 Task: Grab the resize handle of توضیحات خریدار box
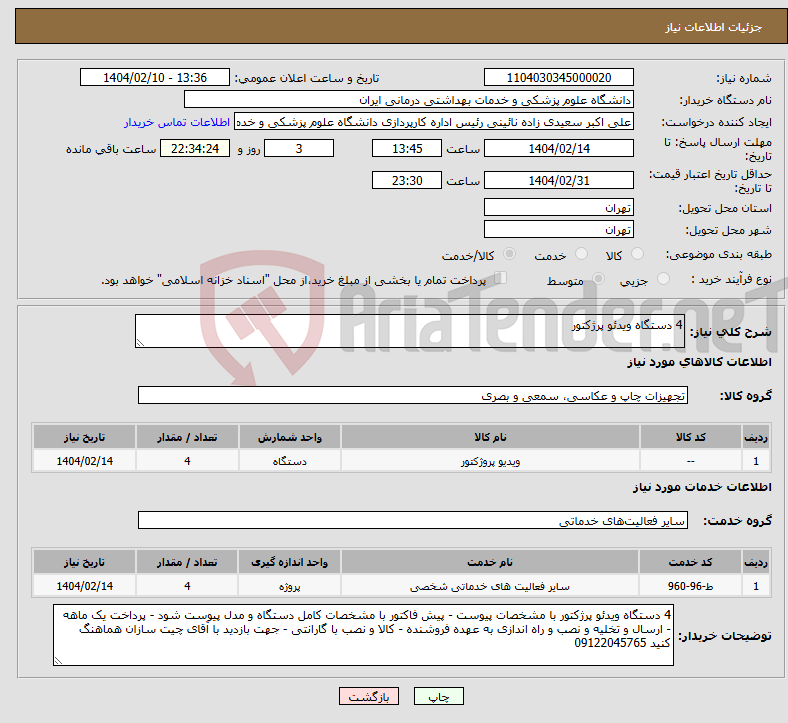point(58,661)
